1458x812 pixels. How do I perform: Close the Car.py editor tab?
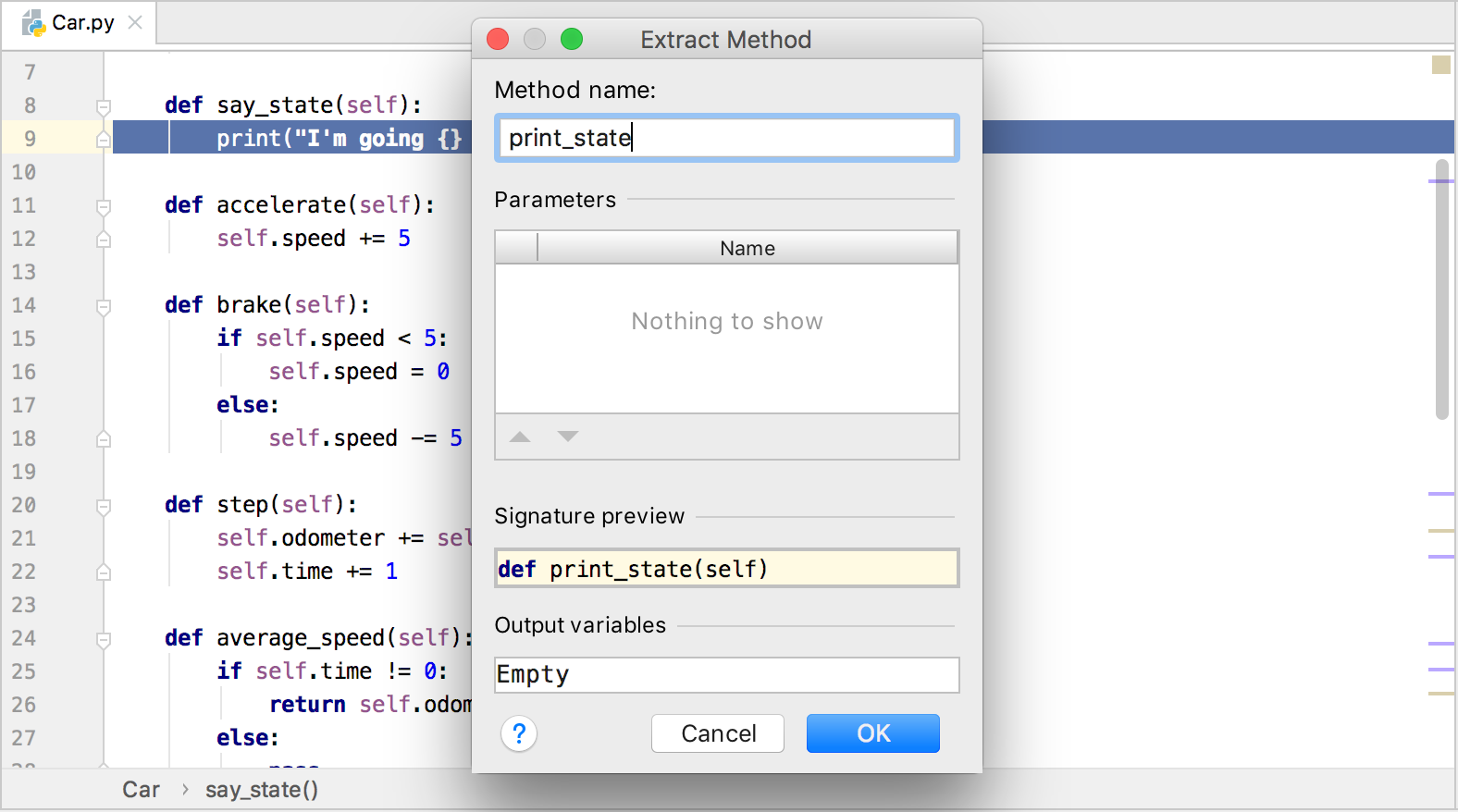pyautogui.click(x=135, y=22)
